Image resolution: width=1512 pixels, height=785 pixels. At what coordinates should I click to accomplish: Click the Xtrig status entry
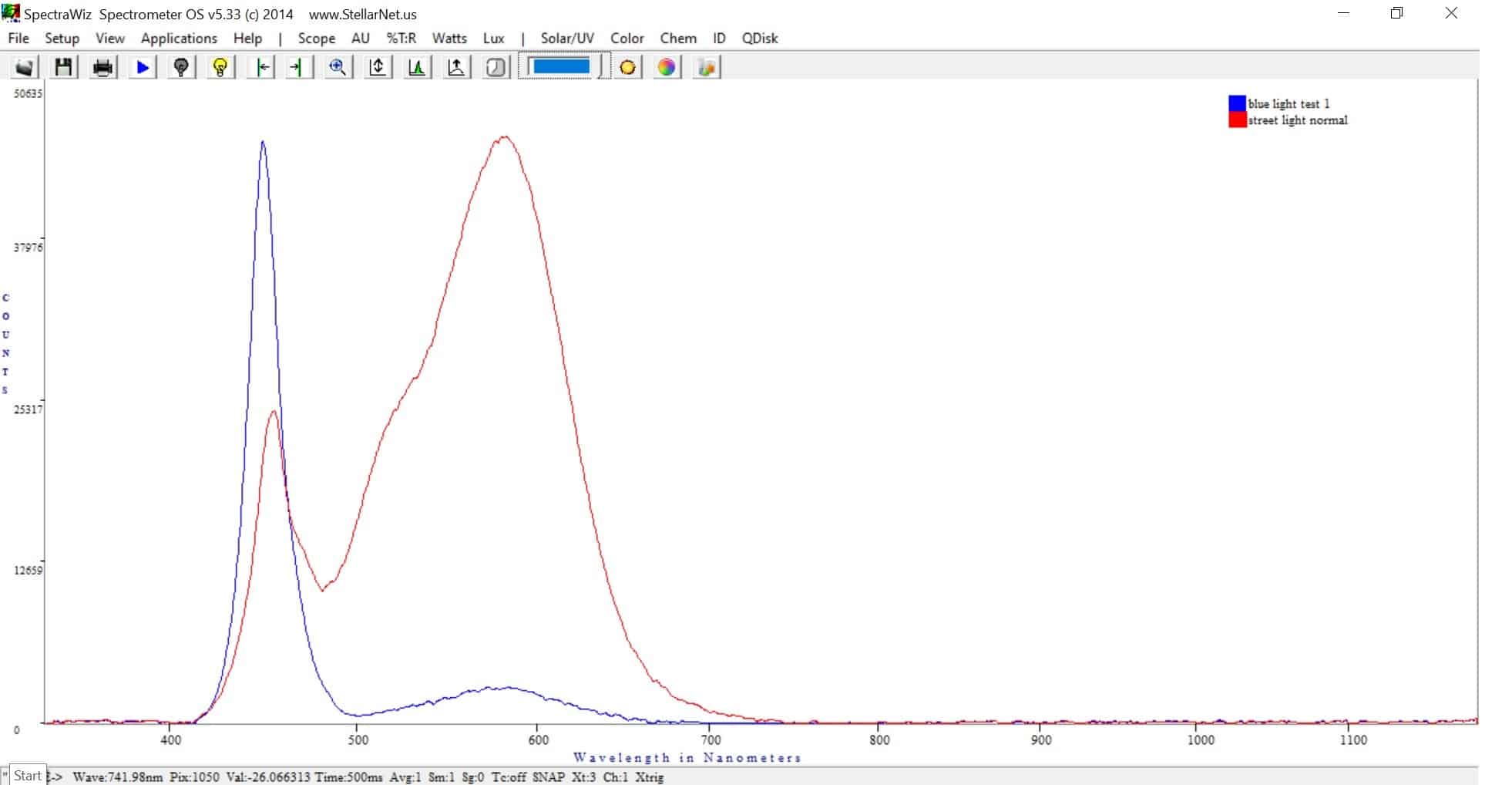[650, 777]
